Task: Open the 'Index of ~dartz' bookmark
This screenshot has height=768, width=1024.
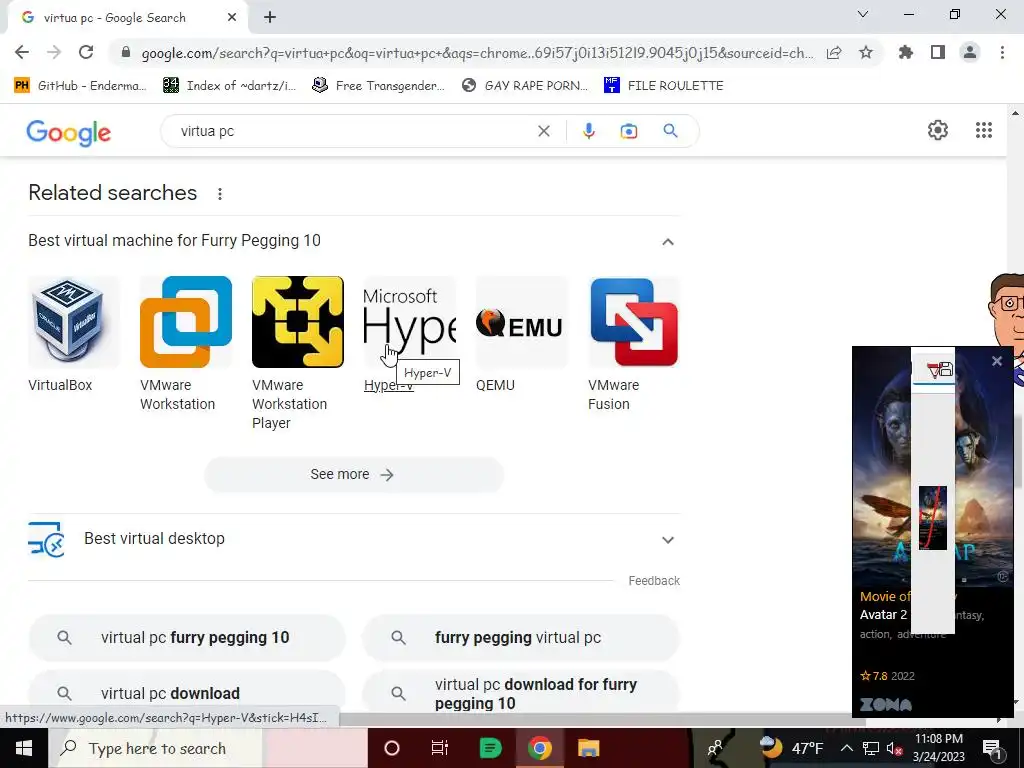Action: point(229,86)
